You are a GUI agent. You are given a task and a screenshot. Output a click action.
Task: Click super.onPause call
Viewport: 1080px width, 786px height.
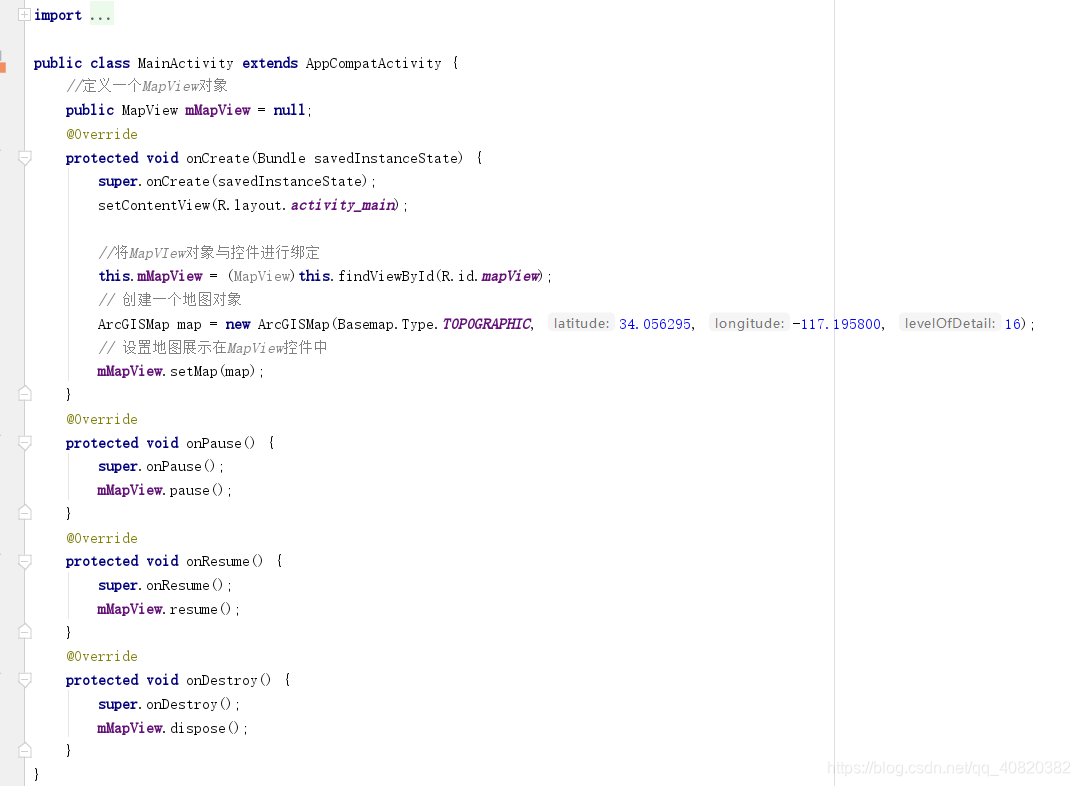point(160,466)
